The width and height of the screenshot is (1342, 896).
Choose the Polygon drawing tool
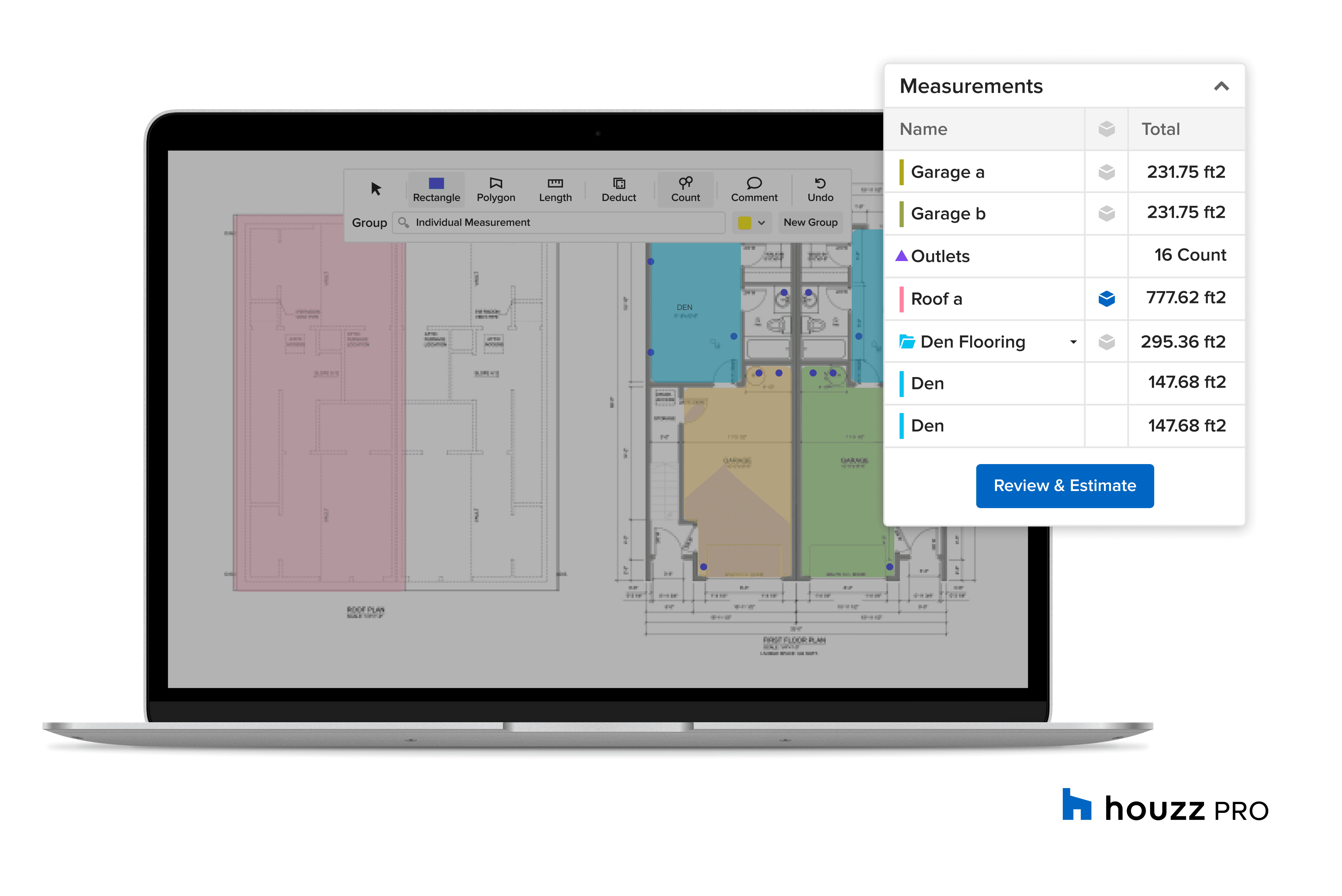pyautogui.click(x=495, y=189)
